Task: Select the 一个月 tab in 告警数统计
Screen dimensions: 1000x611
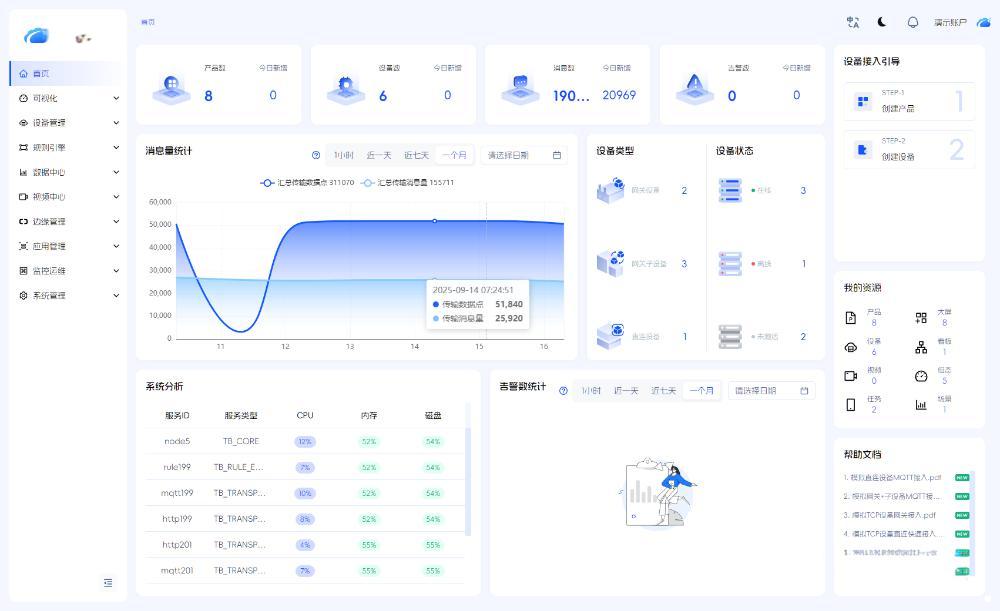Action: click(701, 391)
